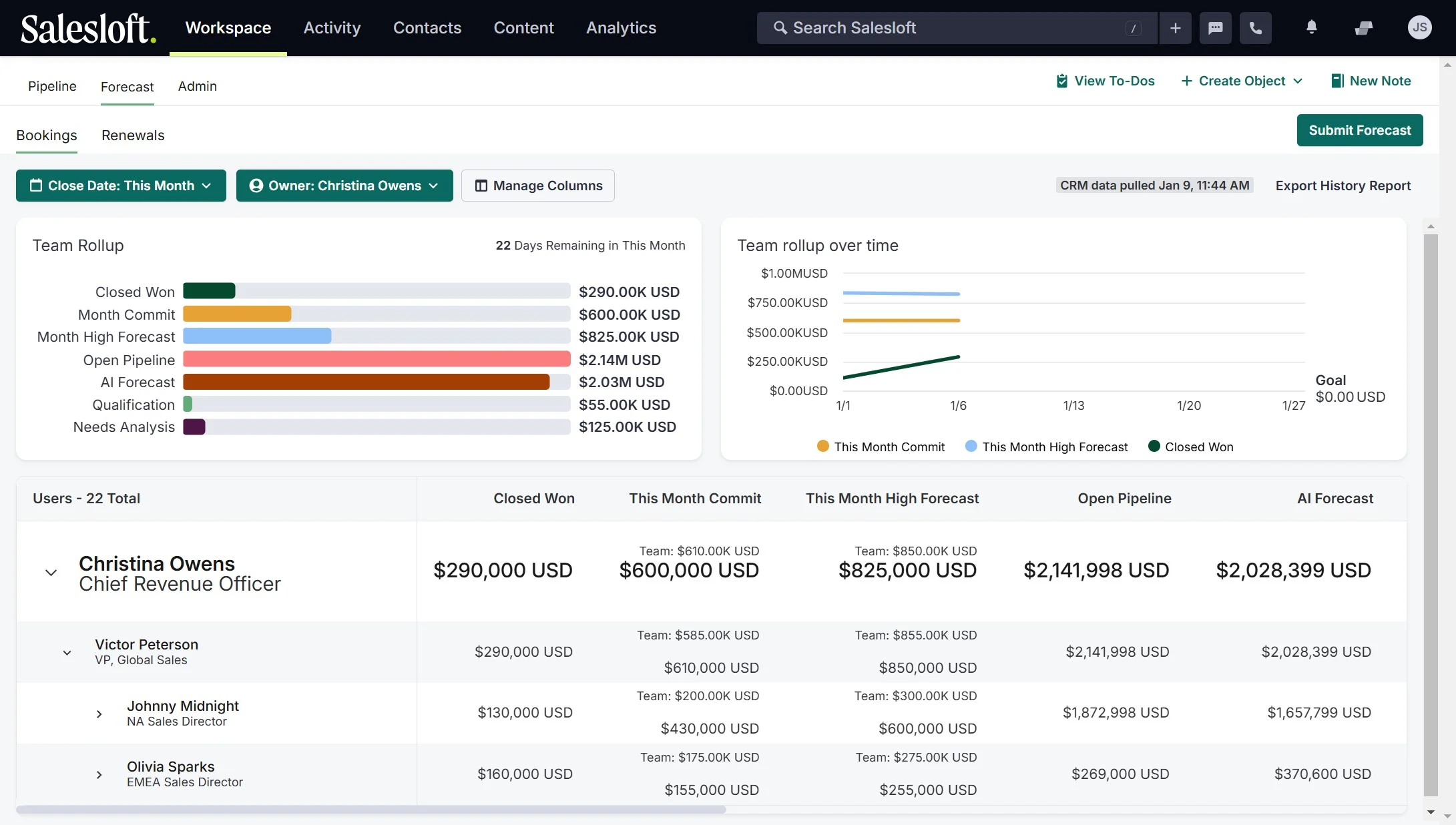This screenshot has width=1456, height=825.
Task: Open the Activity nav item
Action: point(332,28)
